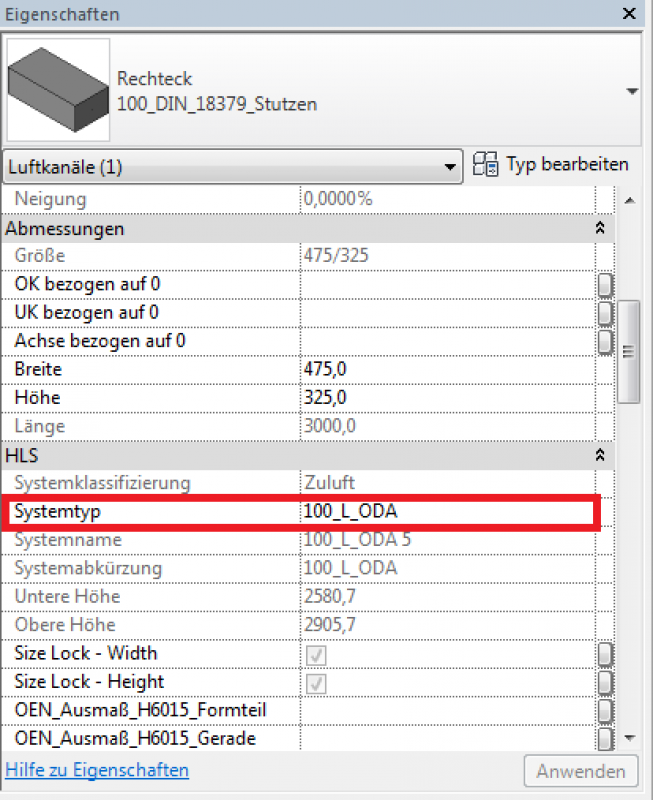This screenshot has width=653, height=800.
Task: Toggle the Size Lock - Width checkbox
Action: tap(316, 654)
